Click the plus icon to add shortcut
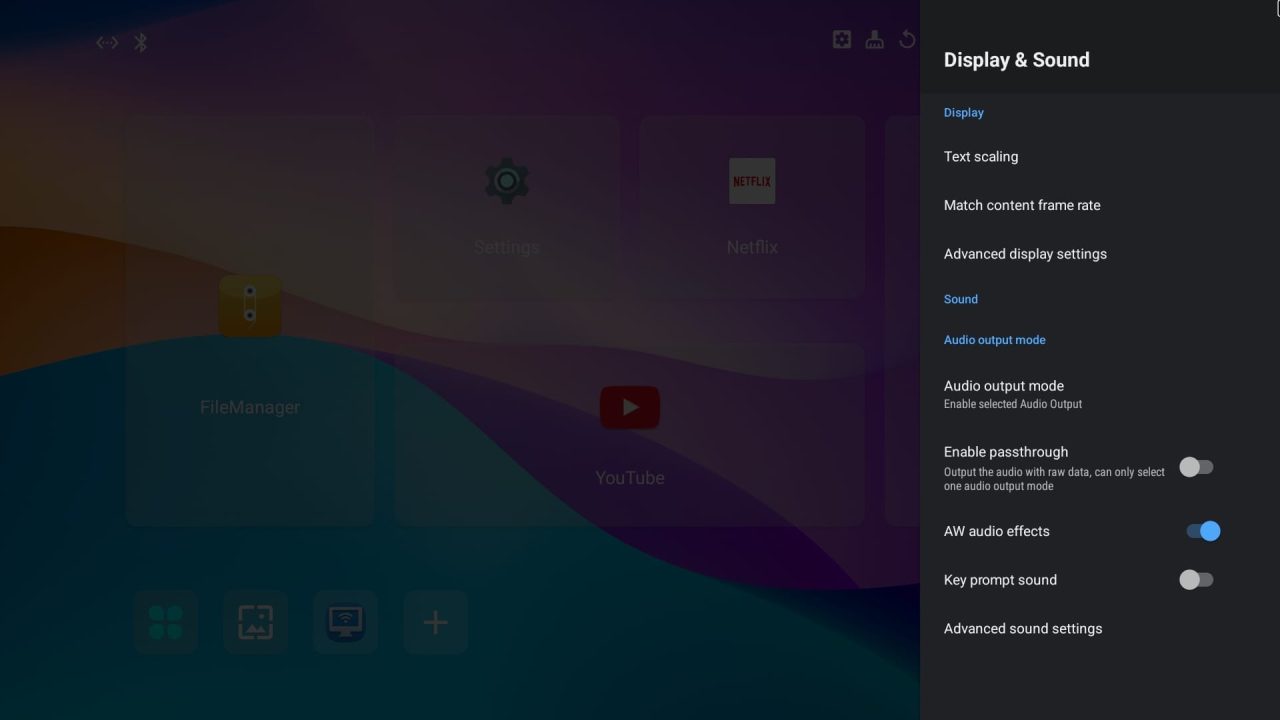The image size is (1280, 720). 435,622
